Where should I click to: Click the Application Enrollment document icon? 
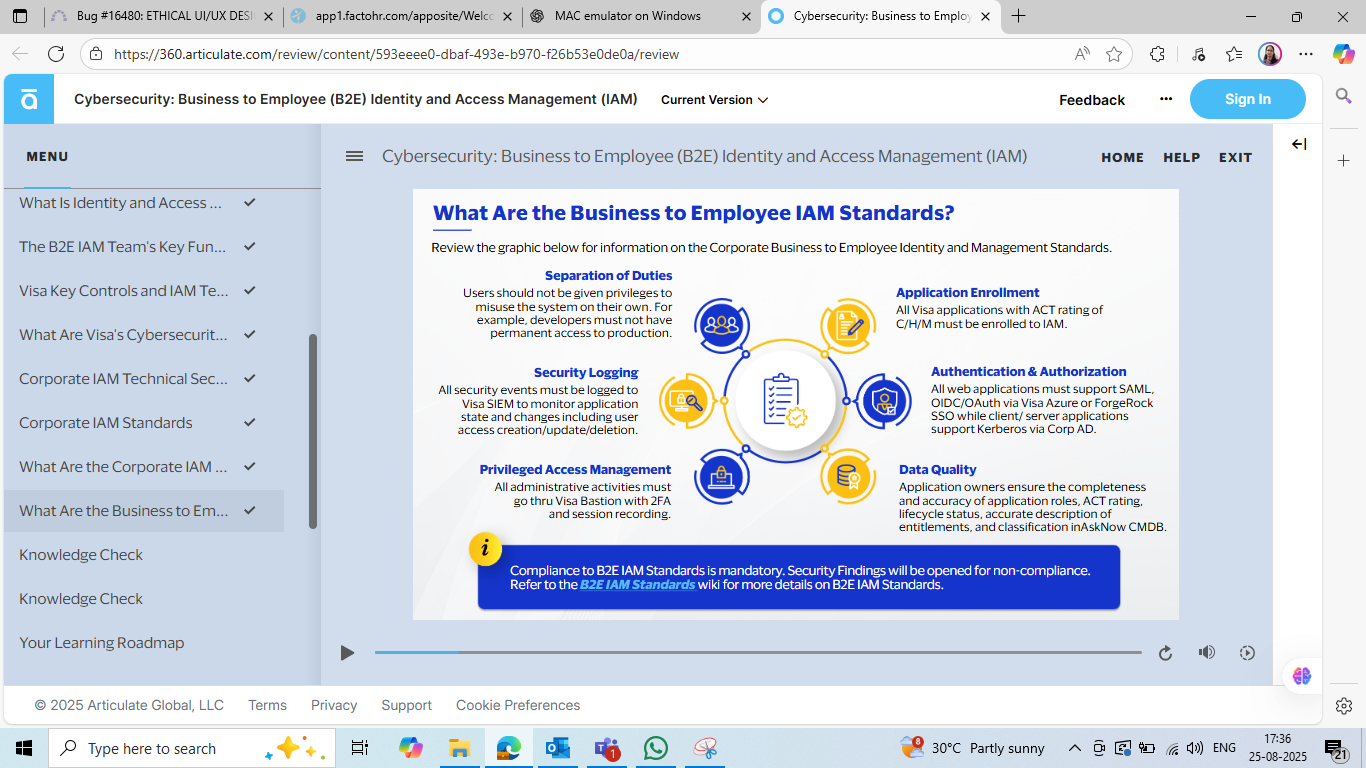point(848,325)
